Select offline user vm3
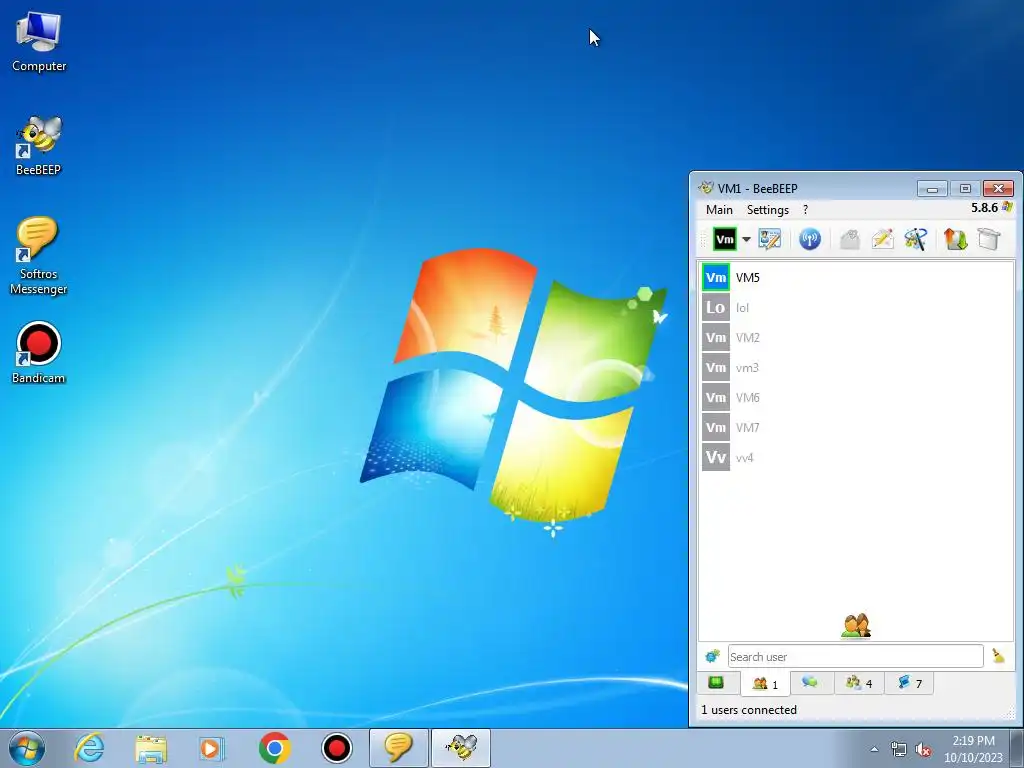Screen dimensions: 1024x768 (857, 368)
